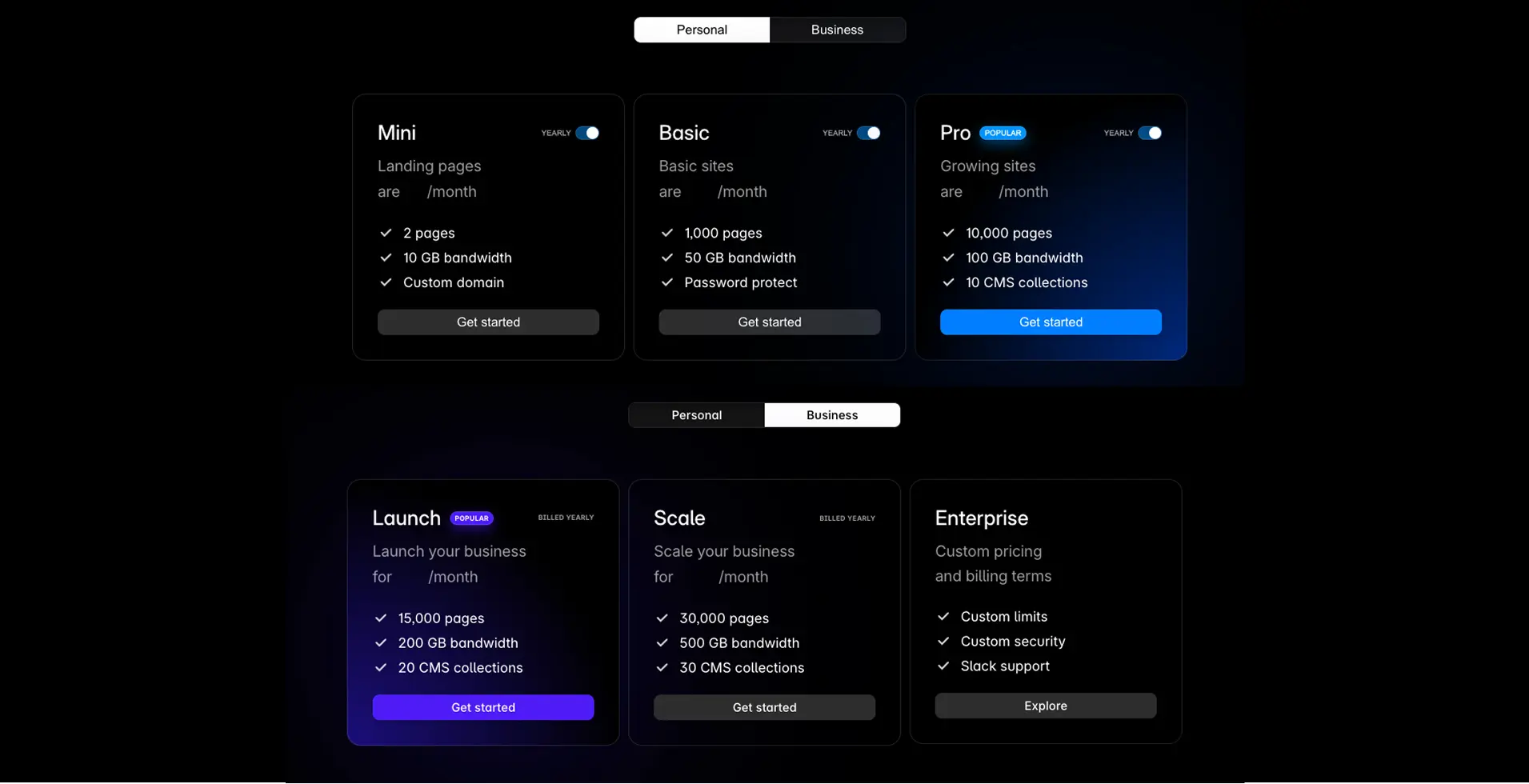The height and width of the screenshot is (784, 1529).
Task: Click Scale your business text
Action: pos(724,552)
